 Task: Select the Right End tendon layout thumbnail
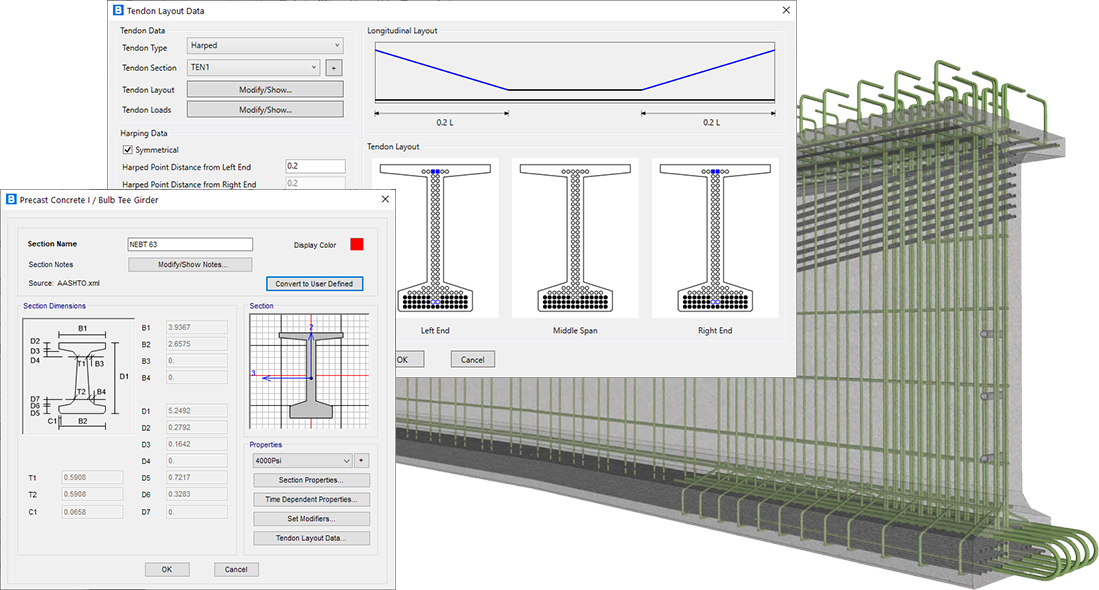[715, 237]
